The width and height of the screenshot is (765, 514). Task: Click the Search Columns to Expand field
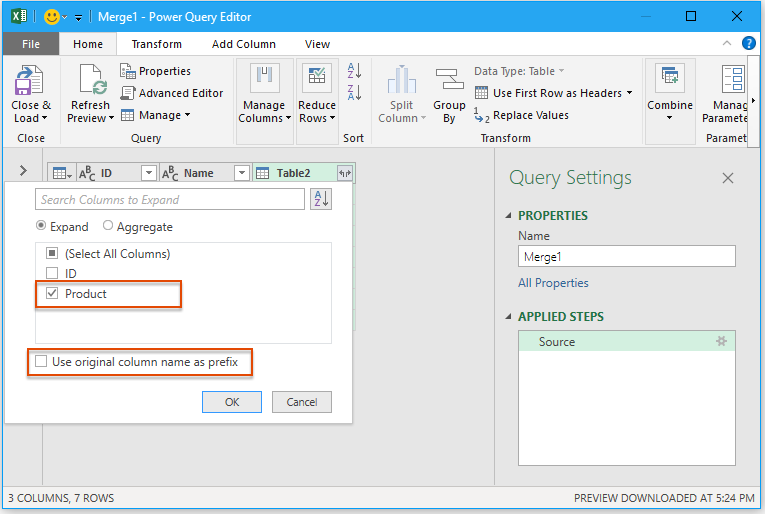pyautogui.click(x=169, y=199)
